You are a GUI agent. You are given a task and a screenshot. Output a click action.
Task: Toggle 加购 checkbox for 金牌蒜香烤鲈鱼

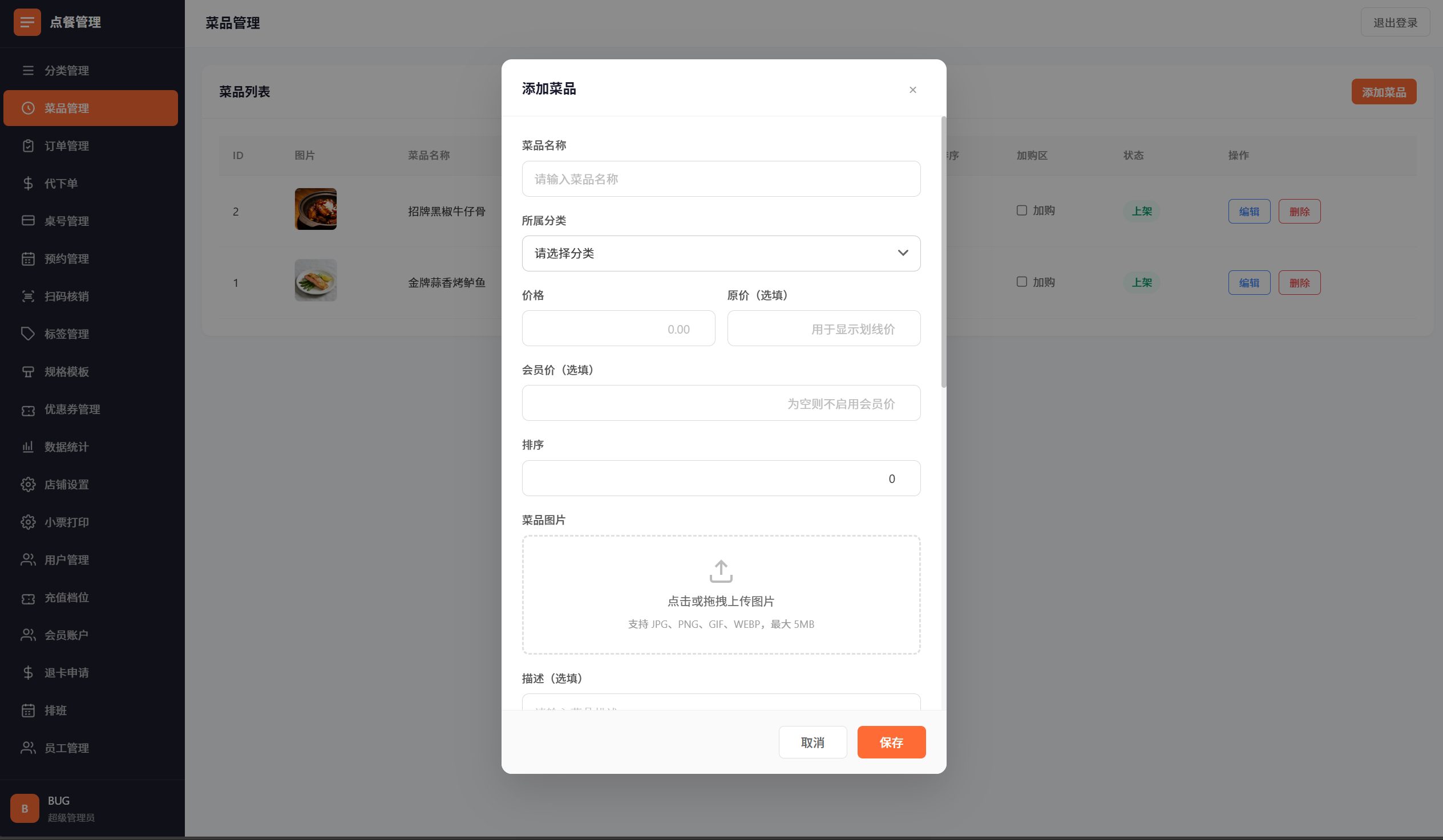[1021, 282]
